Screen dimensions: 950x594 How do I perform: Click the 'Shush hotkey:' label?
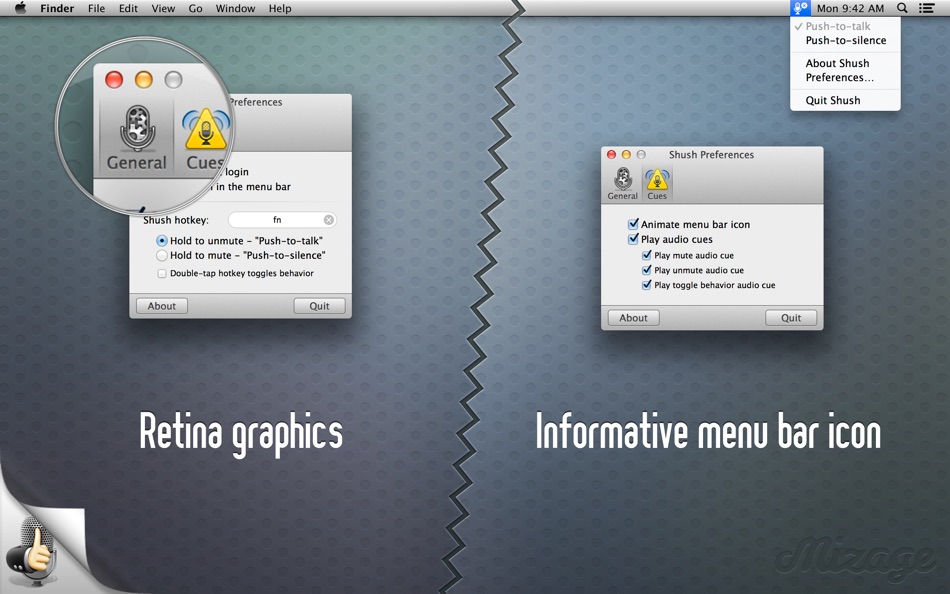176,220
